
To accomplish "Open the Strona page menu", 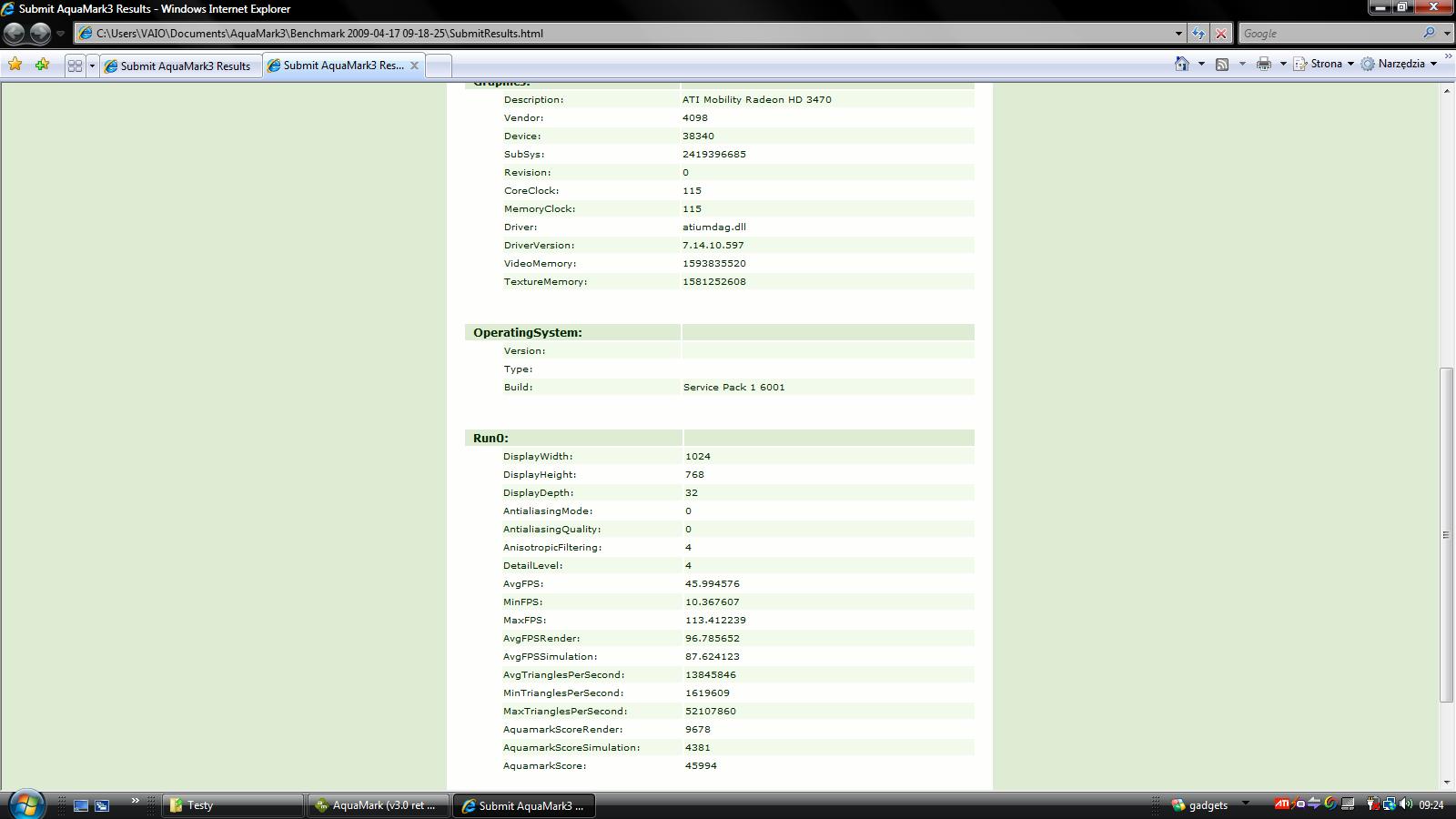I will click(x=1324, y=64).
